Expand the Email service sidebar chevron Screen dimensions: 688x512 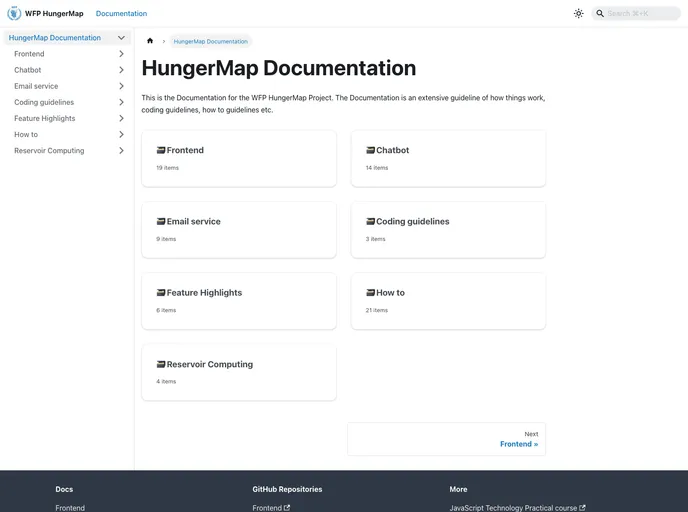pyautogui.click(x=121, y=86)
